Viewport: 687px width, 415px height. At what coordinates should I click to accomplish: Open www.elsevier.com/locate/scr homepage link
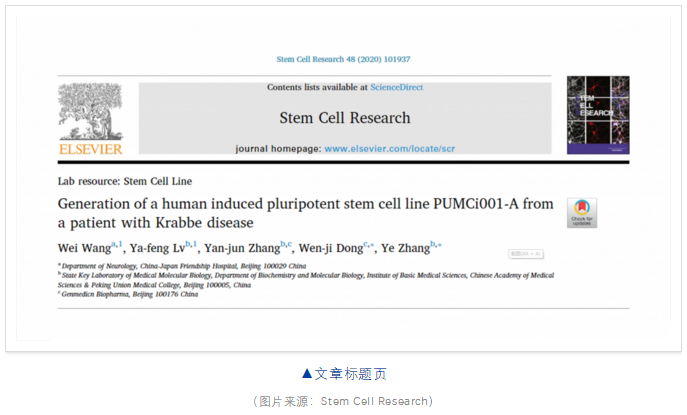(x=390, y=149)
